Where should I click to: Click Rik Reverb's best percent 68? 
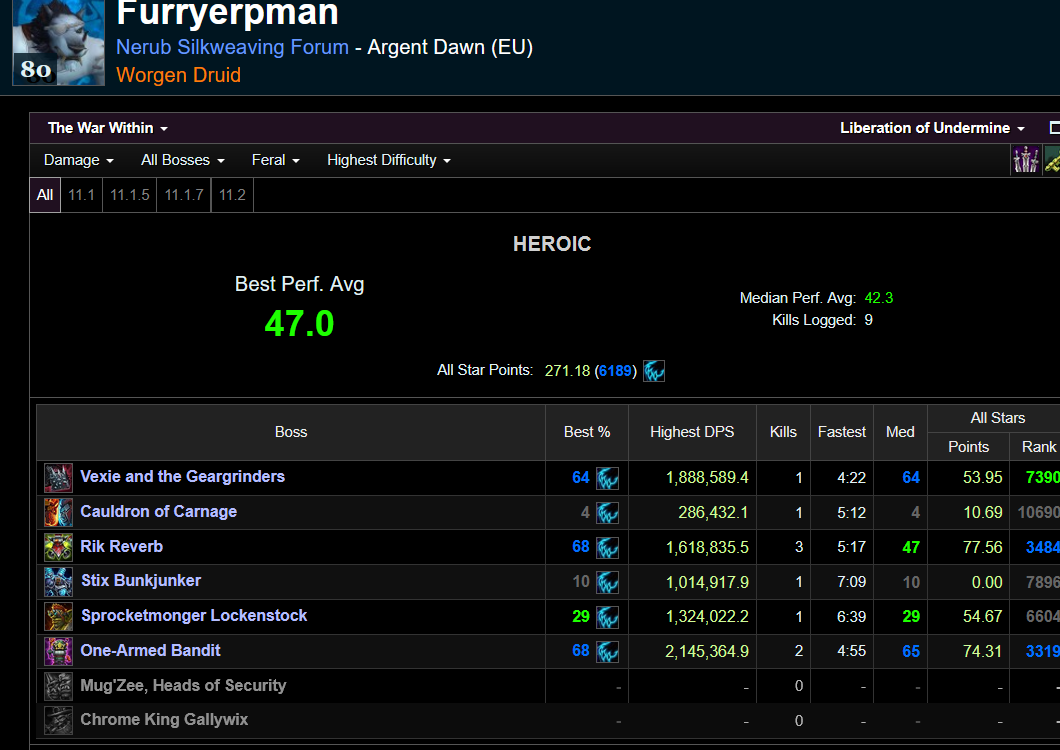click(x=581, y=546)
